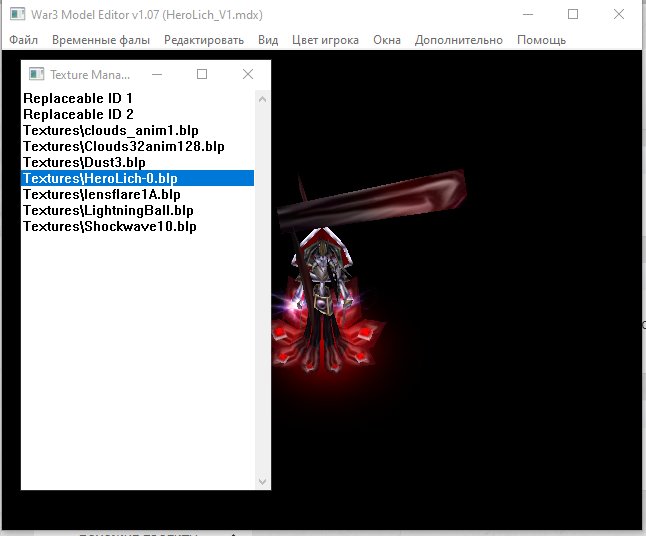The width and height of the screenshot is (646, 536).
Task: Open the Окна menu
Action: (x=387, y=40)
